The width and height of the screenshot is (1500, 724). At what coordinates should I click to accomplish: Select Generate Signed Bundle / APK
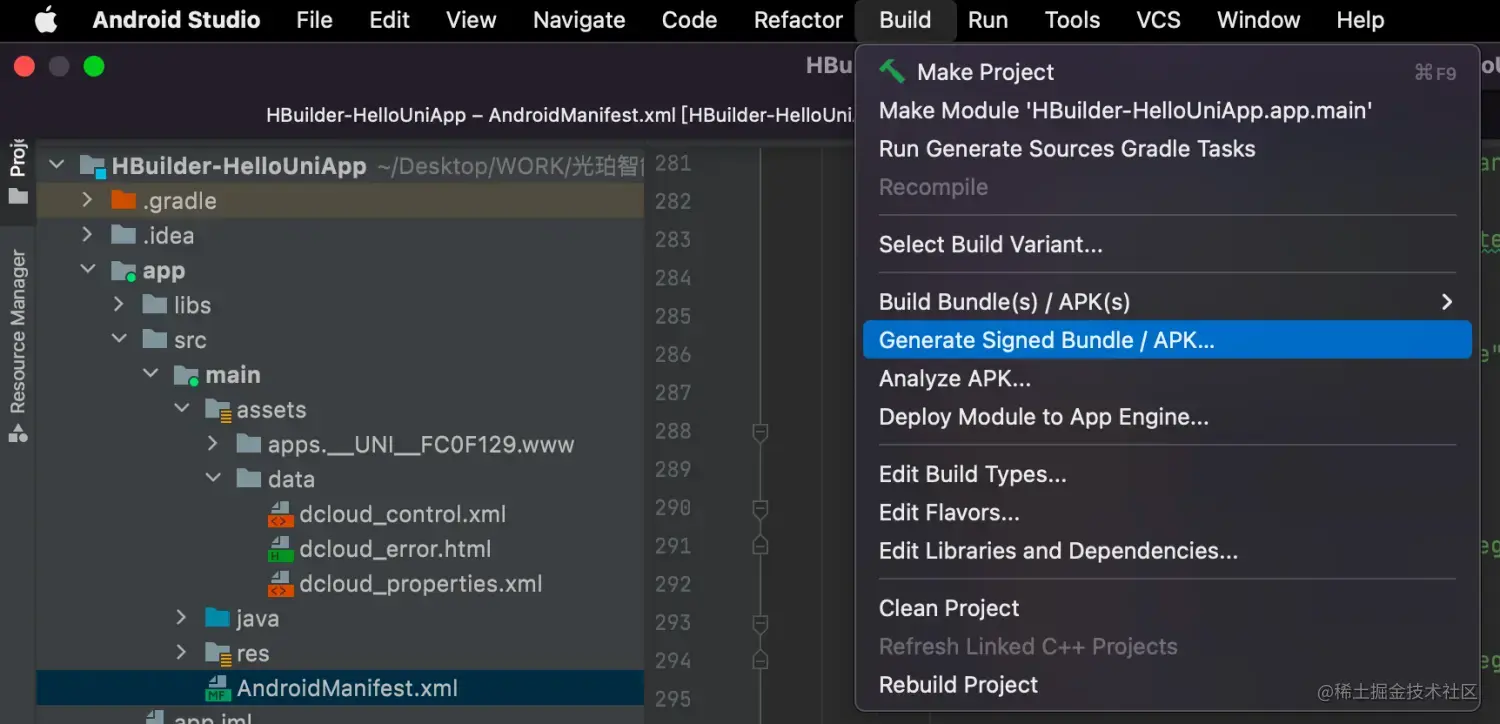(x=1046, y=340)
